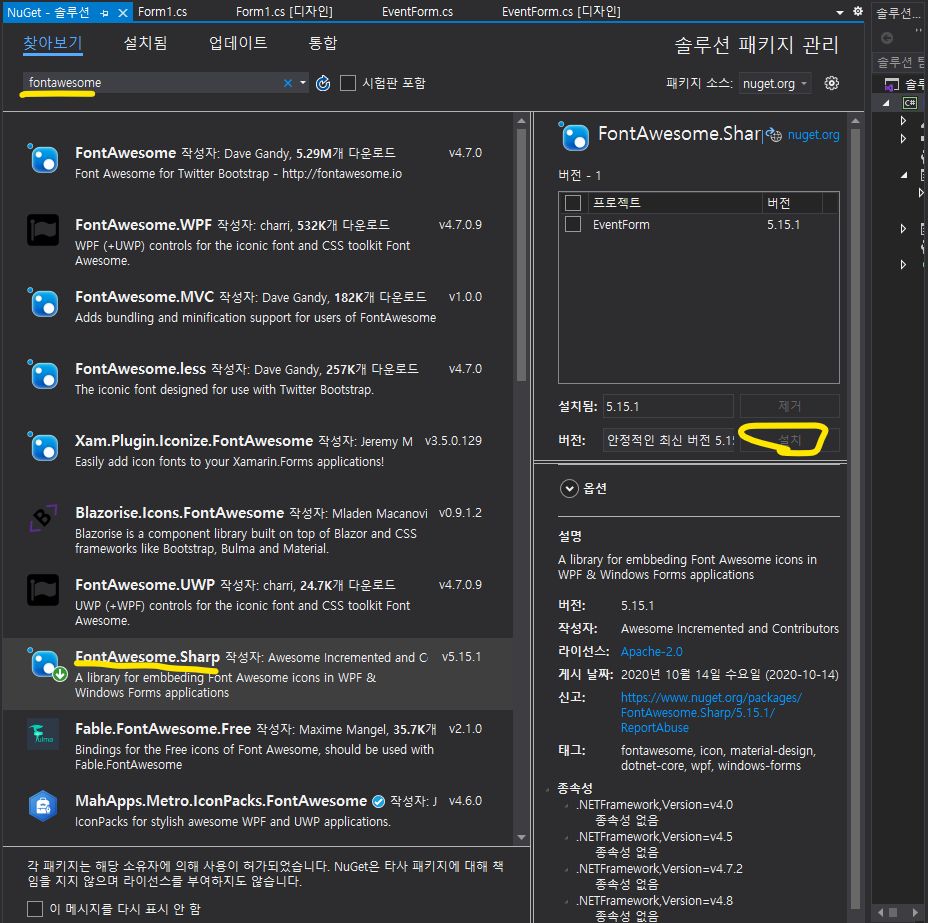Toggle the include prerelease checkbox
Screen dimensions: 928x923
coord(348,83)
